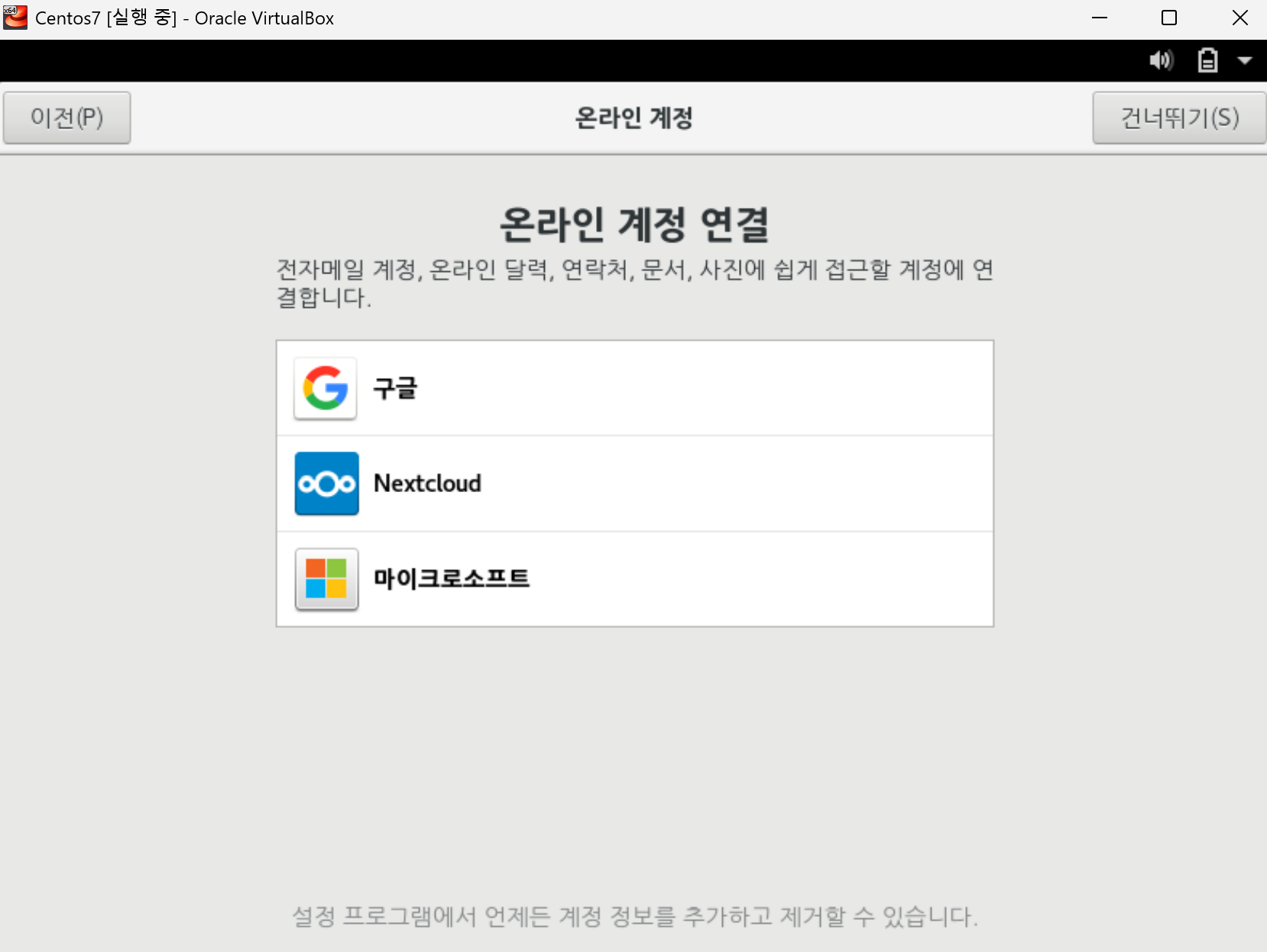Click the Nextcloud logo icon

pyautogui.click(x=326, y=484)
